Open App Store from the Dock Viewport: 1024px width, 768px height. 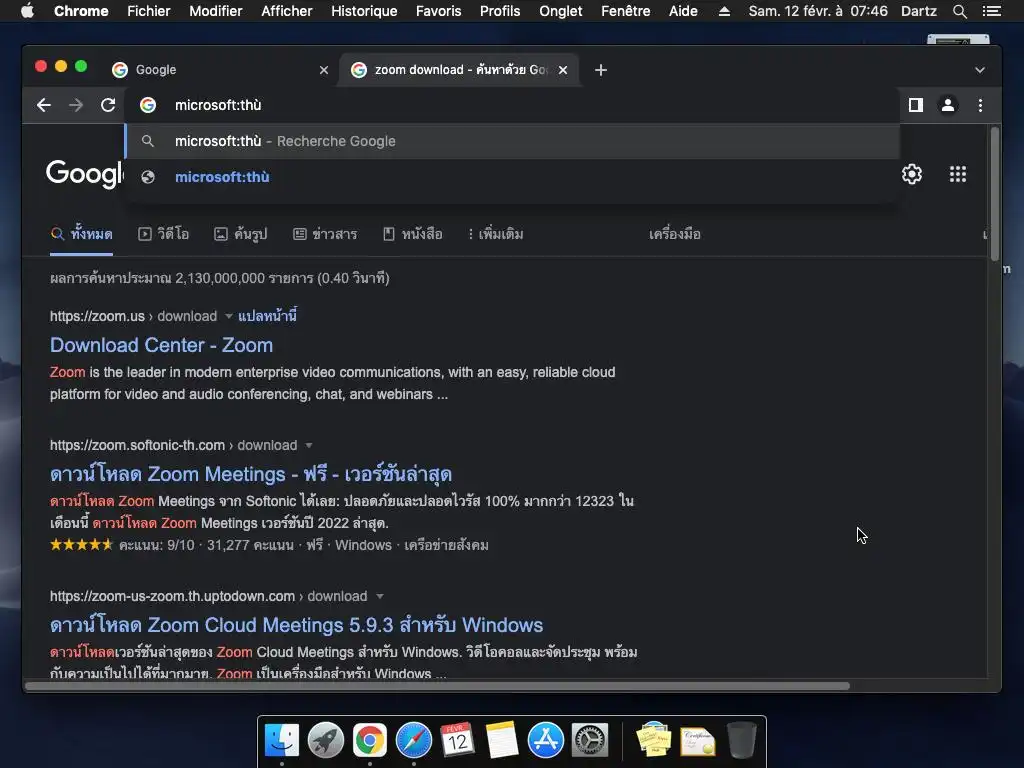coord(546,740)
